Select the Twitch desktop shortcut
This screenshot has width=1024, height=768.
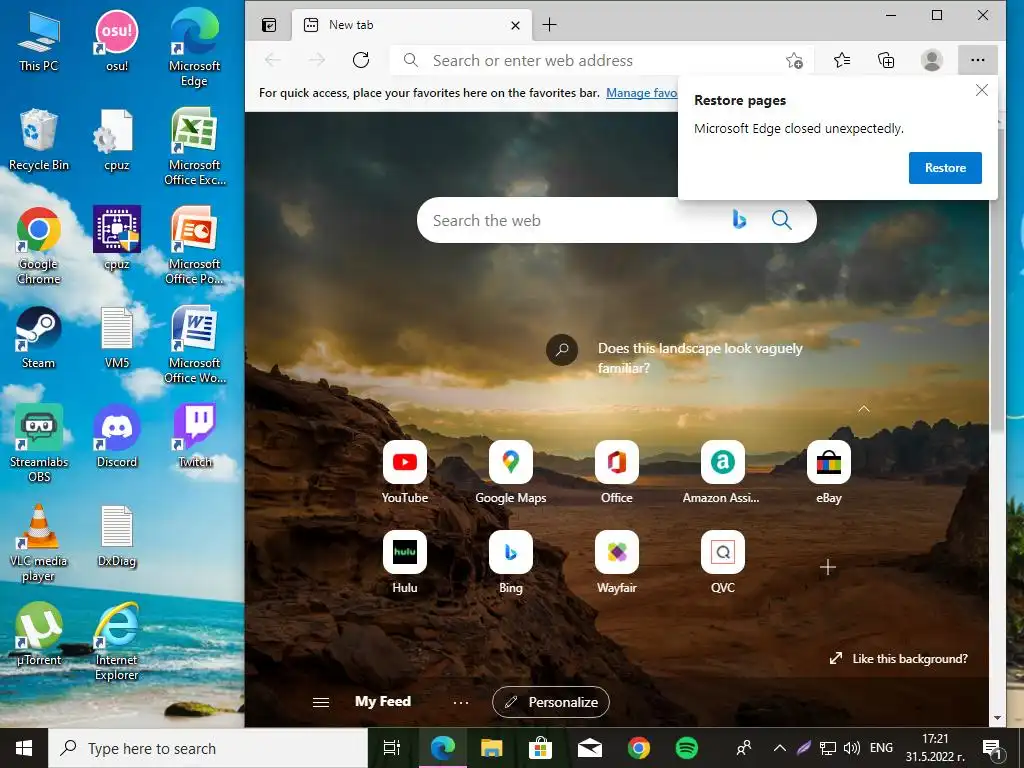point(195,436)
